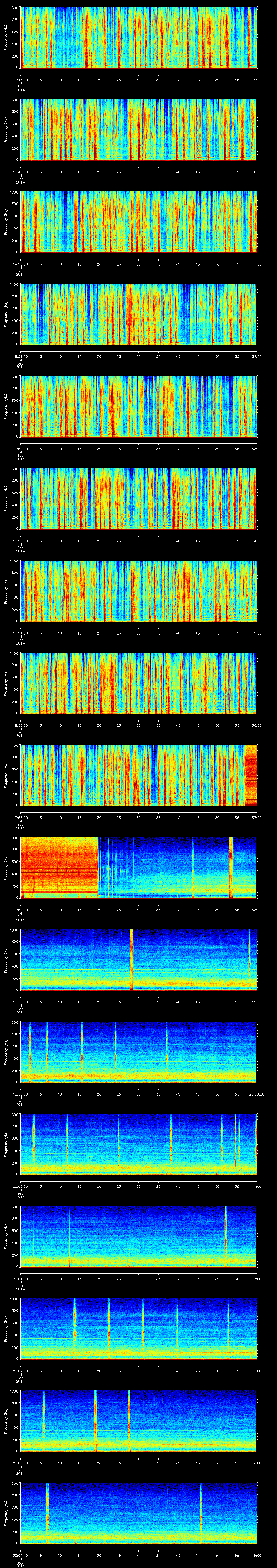This screenshot has height=1568, width=277.
Task: Select the strong burst at 28 seconds in 19:58 panel
Action: pos(131,958)
